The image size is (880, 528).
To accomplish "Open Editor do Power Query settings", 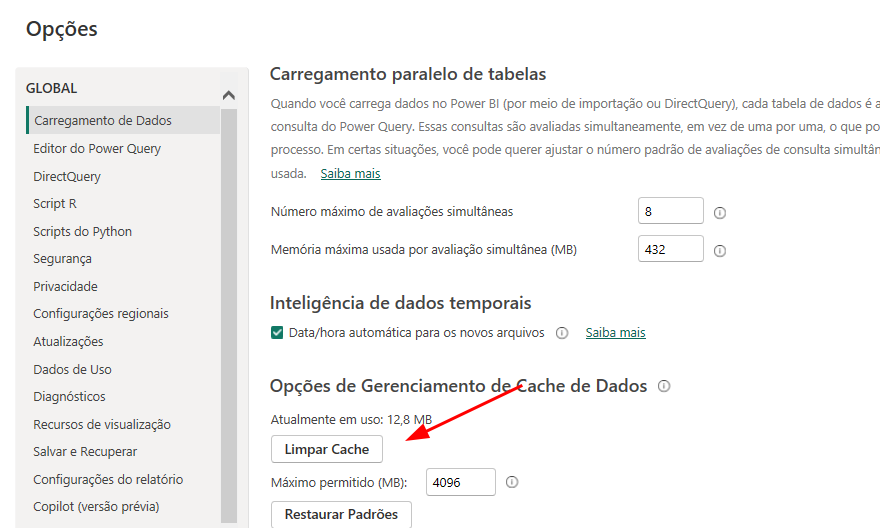I will pos(97,149).
